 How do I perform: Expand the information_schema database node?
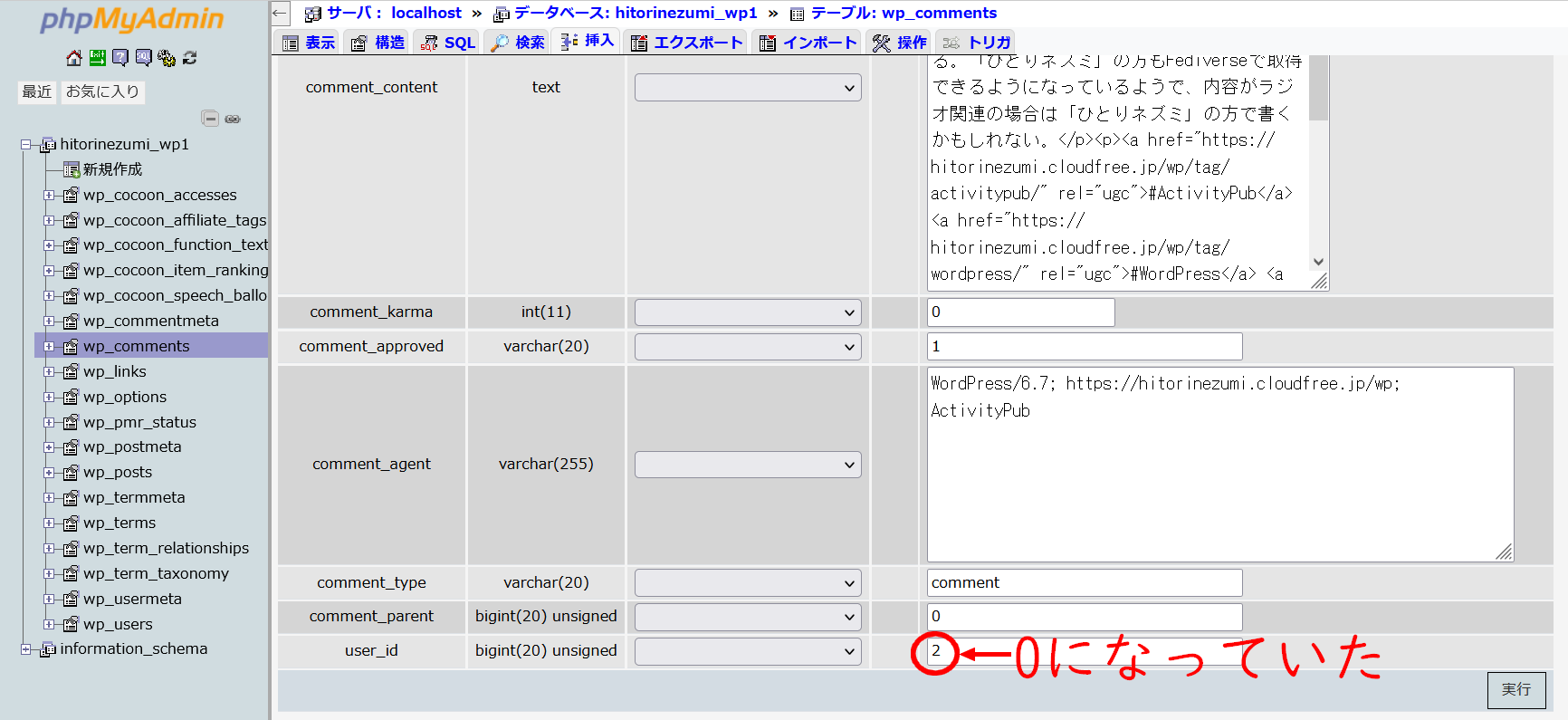(27, 649)
